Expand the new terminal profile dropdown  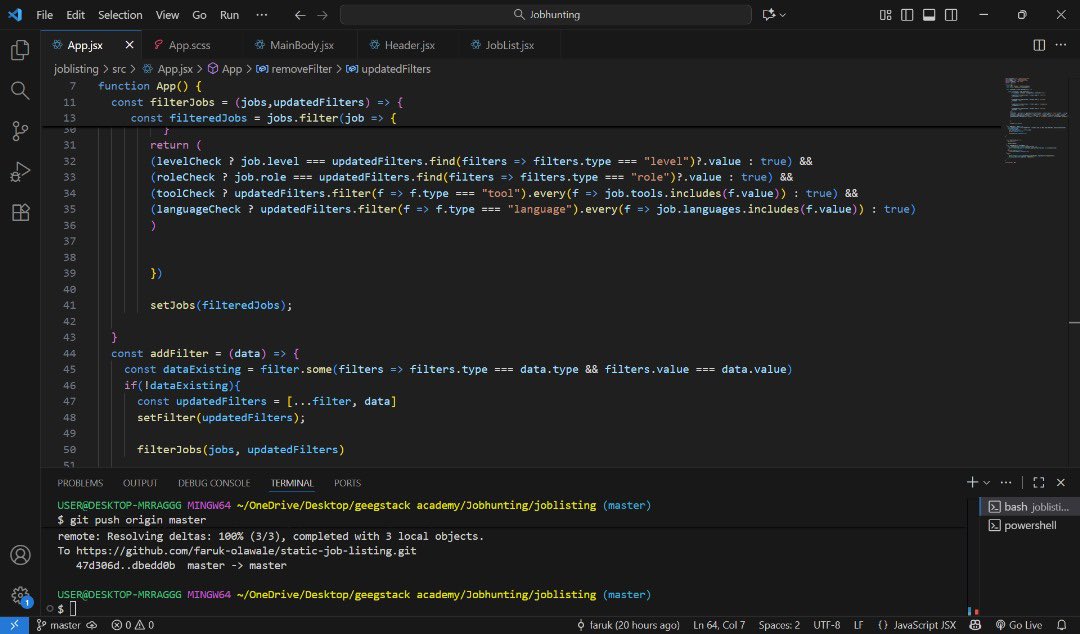coord(986,482)
